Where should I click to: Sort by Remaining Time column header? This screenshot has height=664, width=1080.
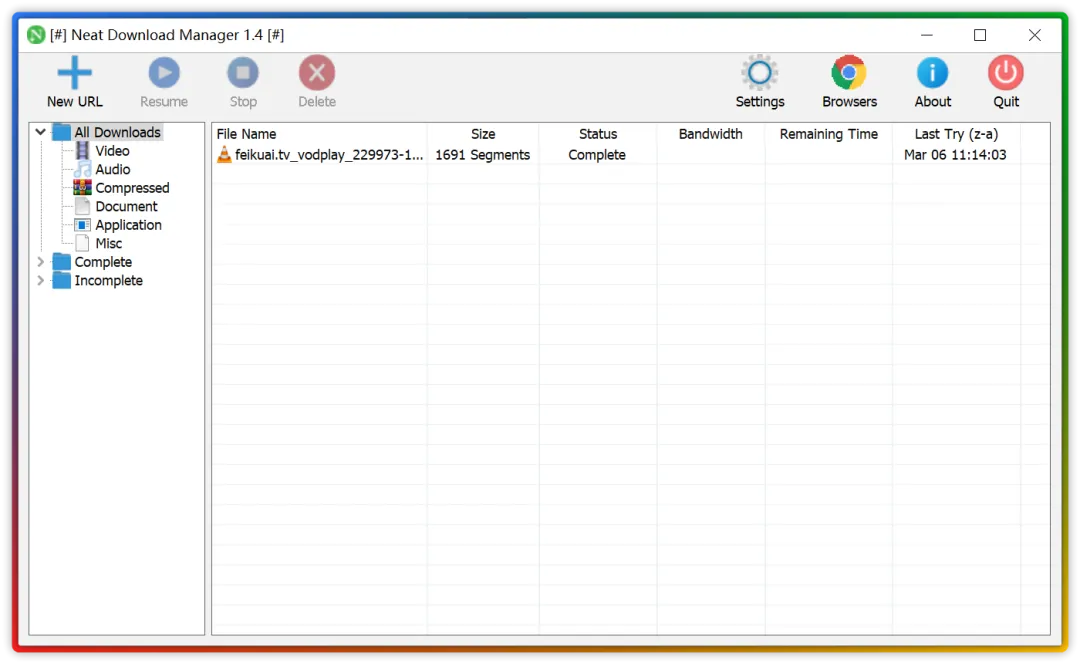829,134
